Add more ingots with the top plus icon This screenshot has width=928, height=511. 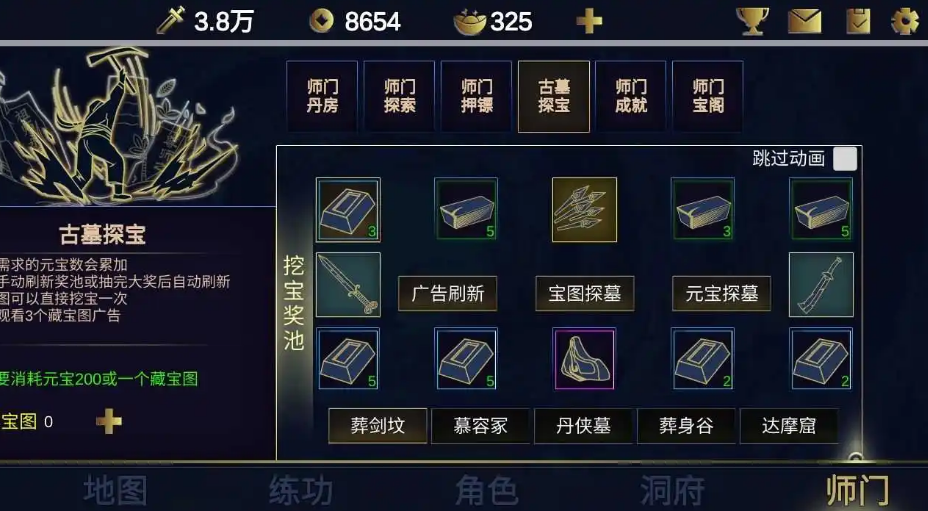pos(589,22)
